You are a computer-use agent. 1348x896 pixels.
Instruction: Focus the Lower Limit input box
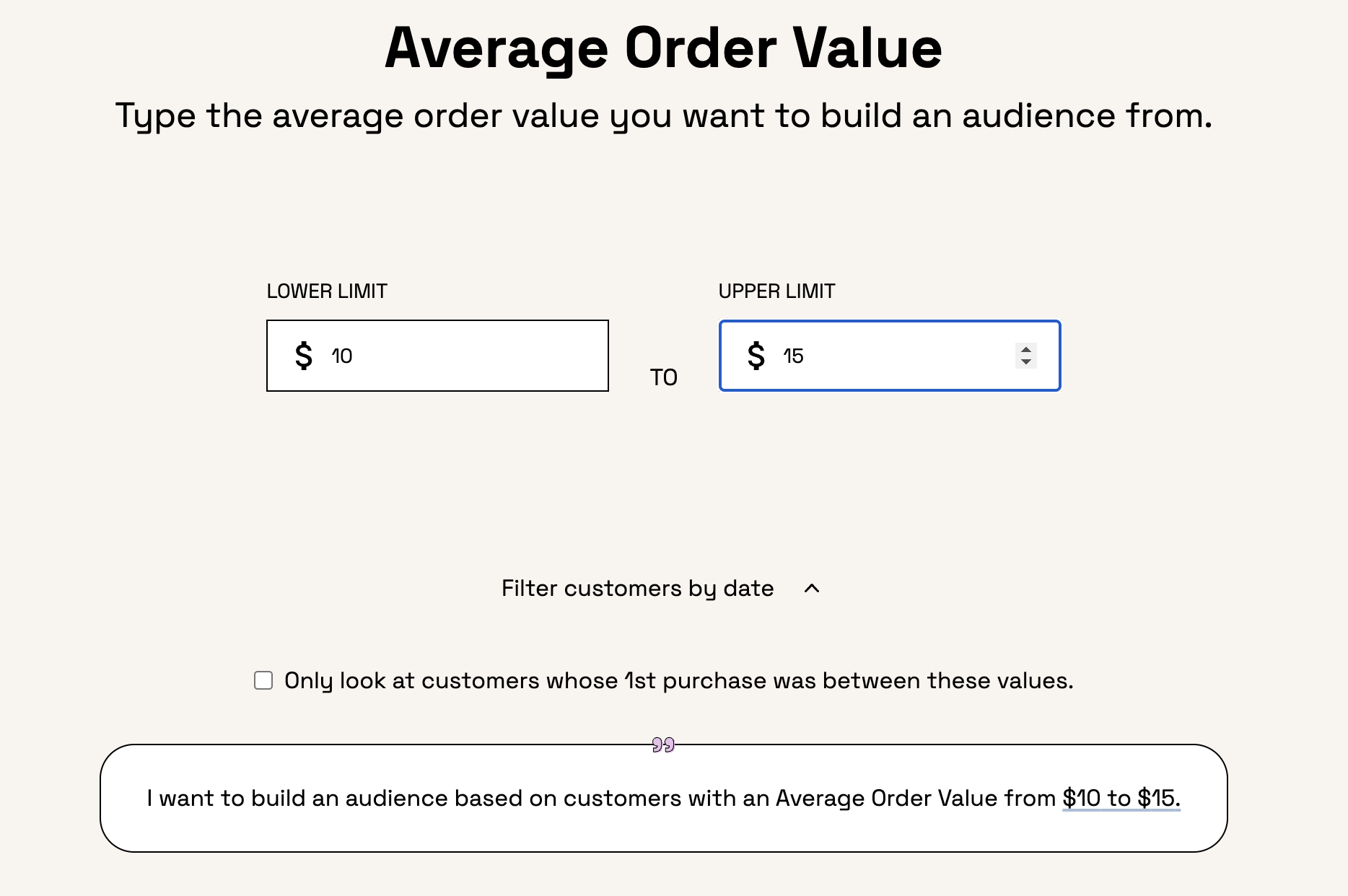pyautogui.click(x=462, y=356)
